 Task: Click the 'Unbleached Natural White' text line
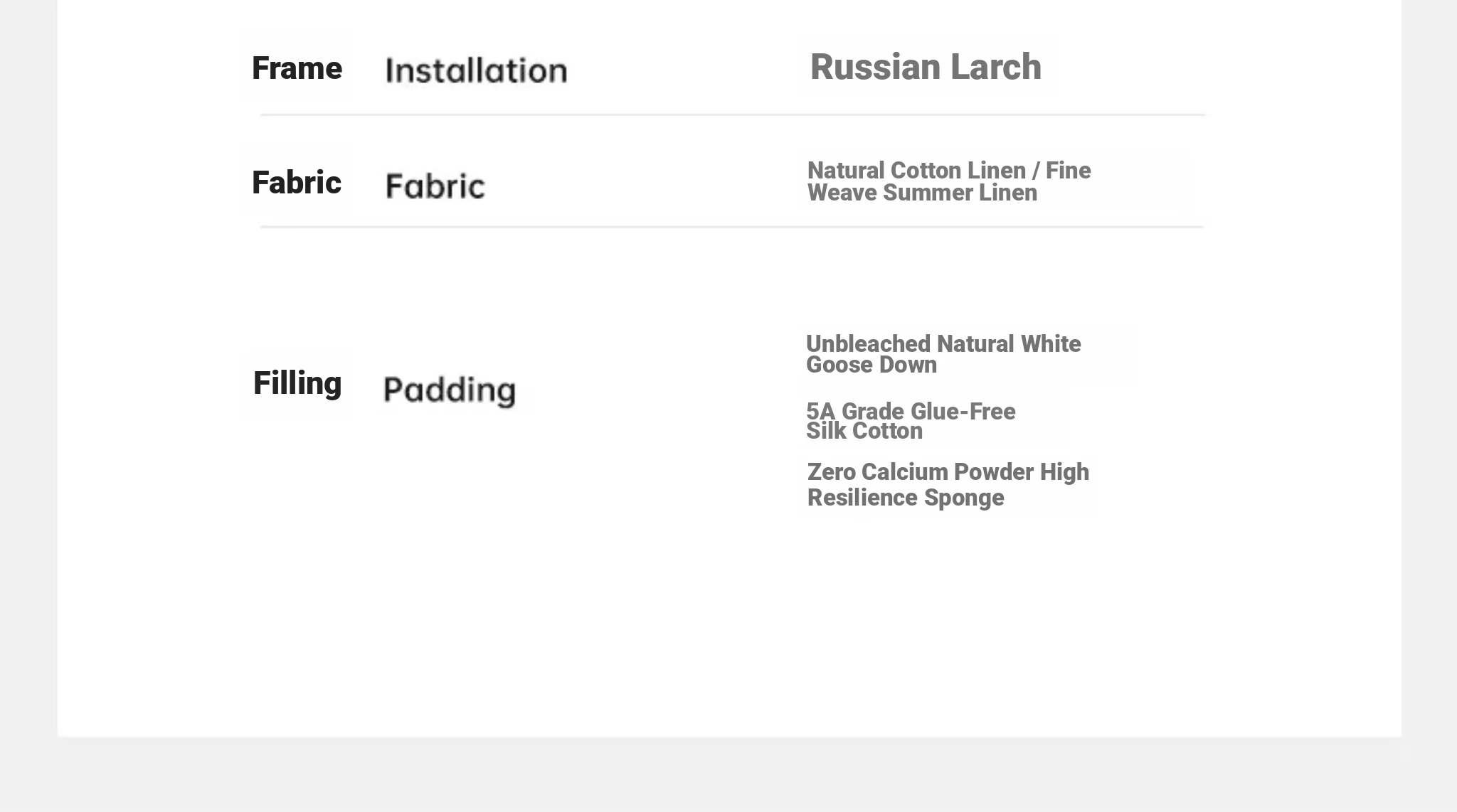(943, 344)
